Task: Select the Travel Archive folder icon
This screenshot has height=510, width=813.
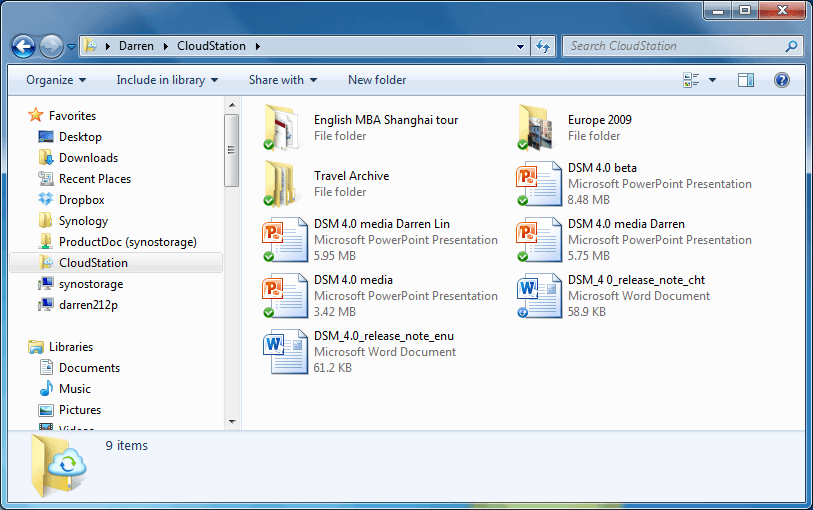Action: [x=283, y=183]
